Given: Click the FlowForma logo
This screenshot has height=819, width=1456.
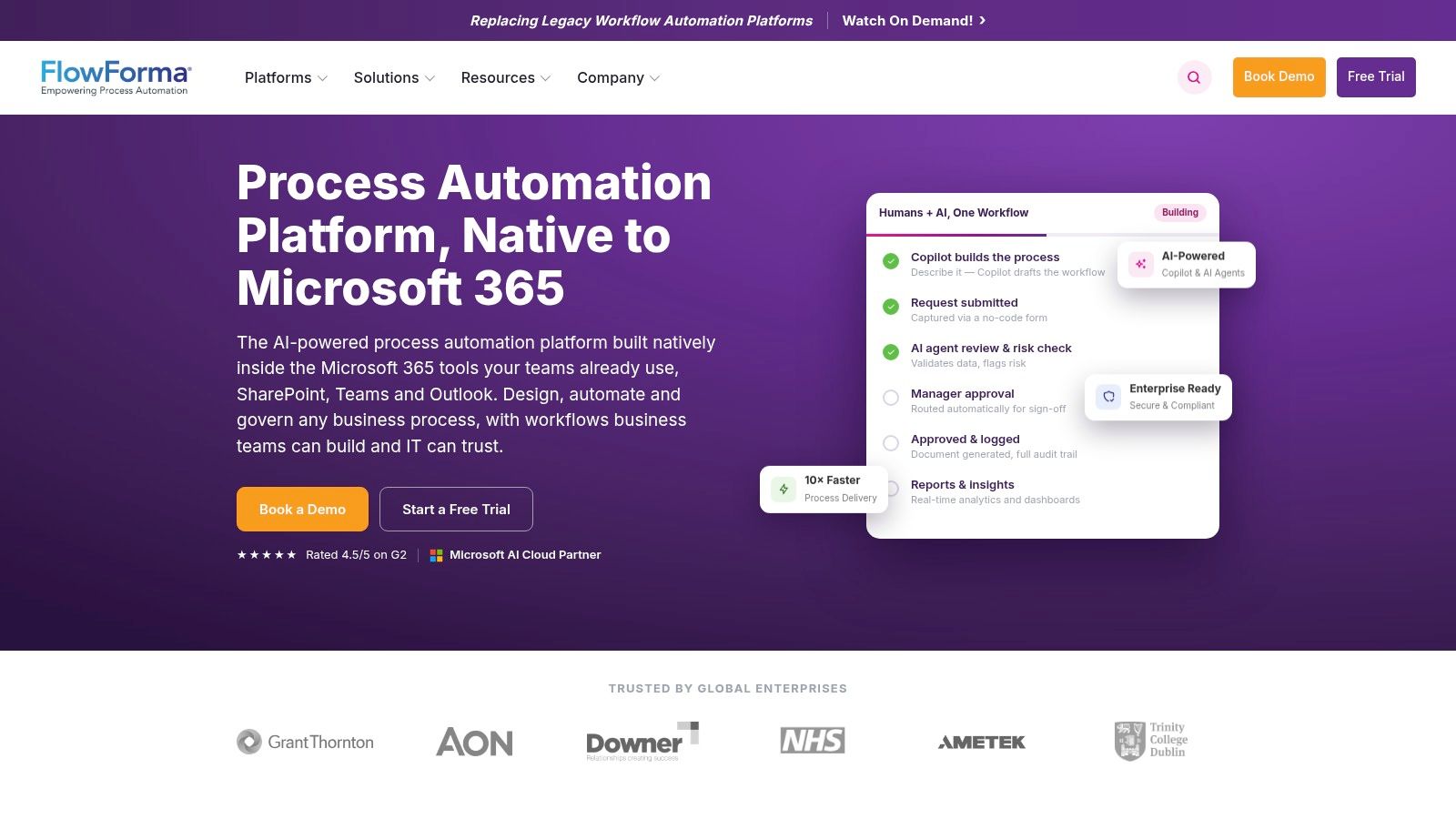Looking at the screenshot, I should tap(116, 77).
